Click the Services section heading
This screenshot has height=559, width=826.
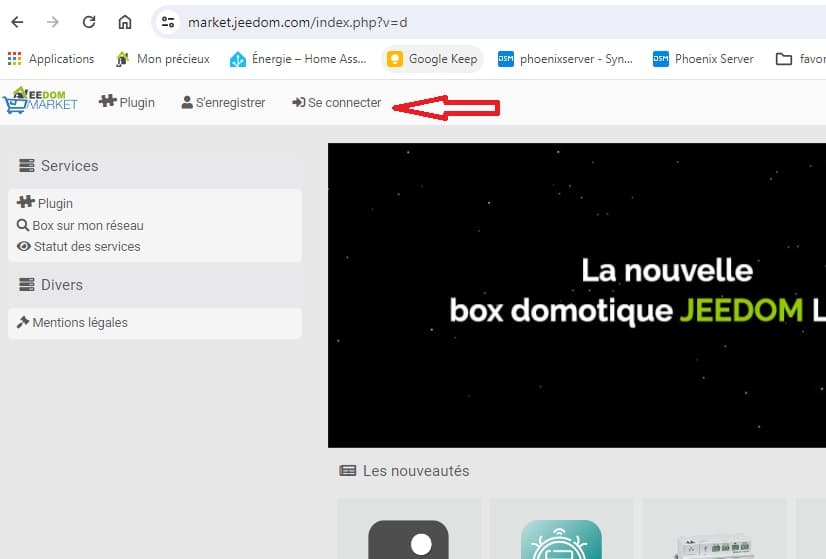click(58, 166)
